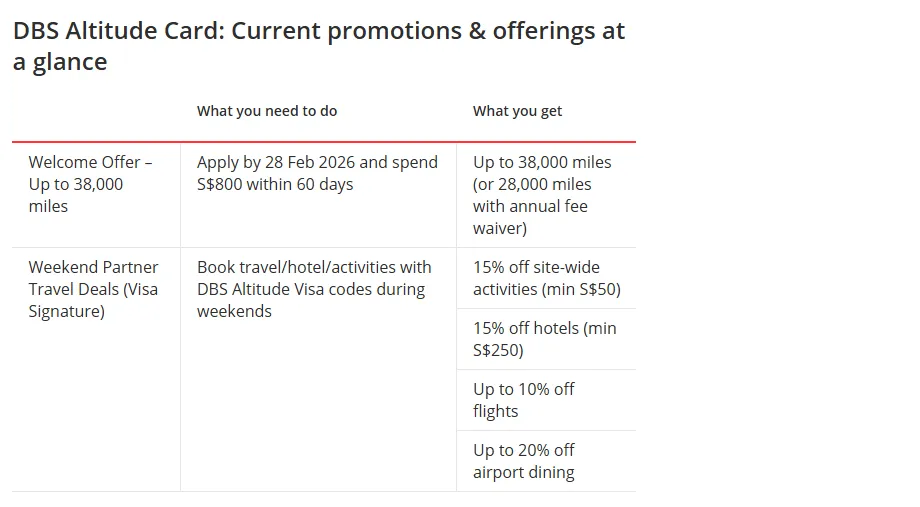Click the "Up to 10% off flights" cell
The image size is (920, 507).
click(x=524, y=400)
